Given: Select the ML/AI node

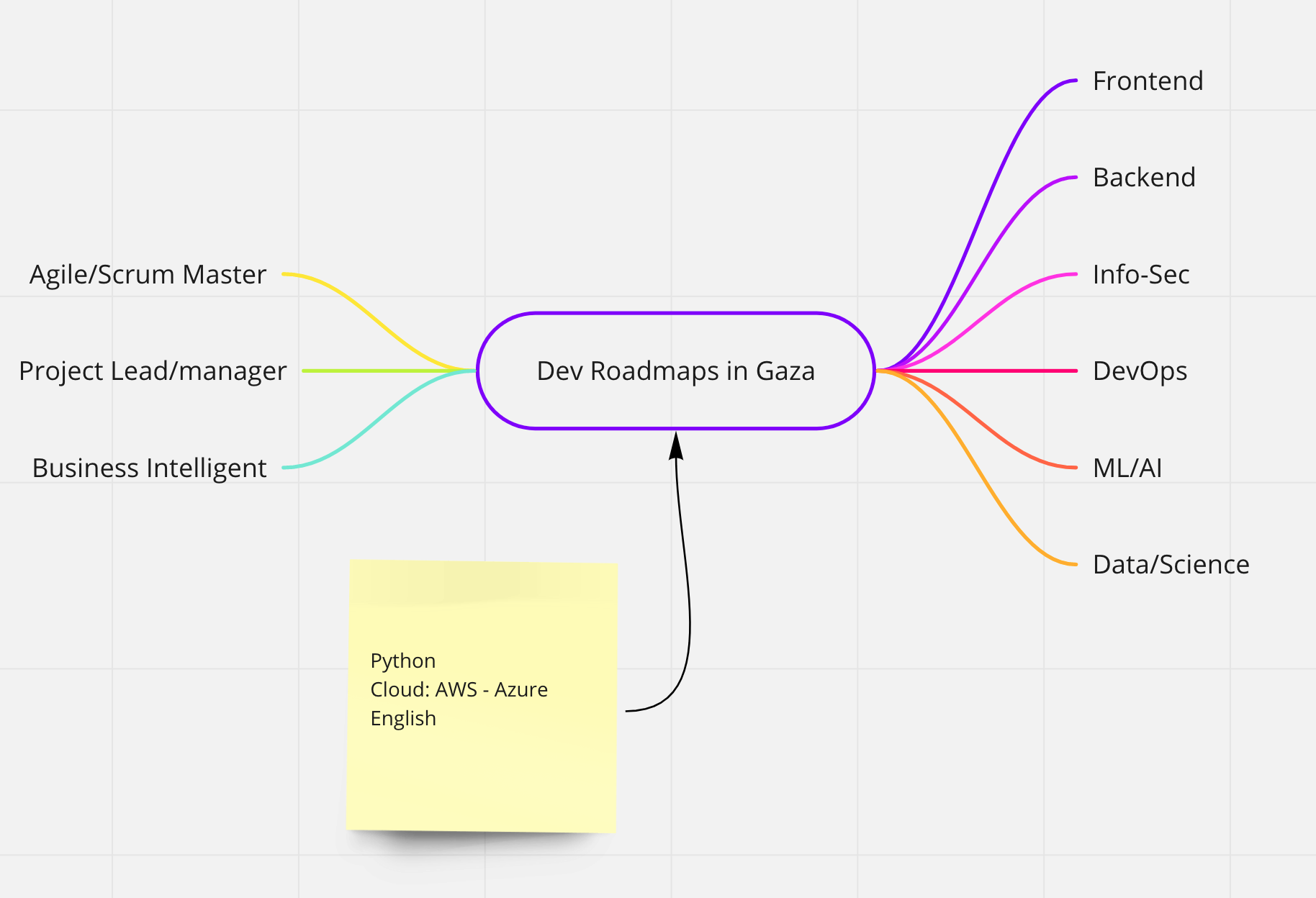Looking at the screenshot, I should [1127, 468].
